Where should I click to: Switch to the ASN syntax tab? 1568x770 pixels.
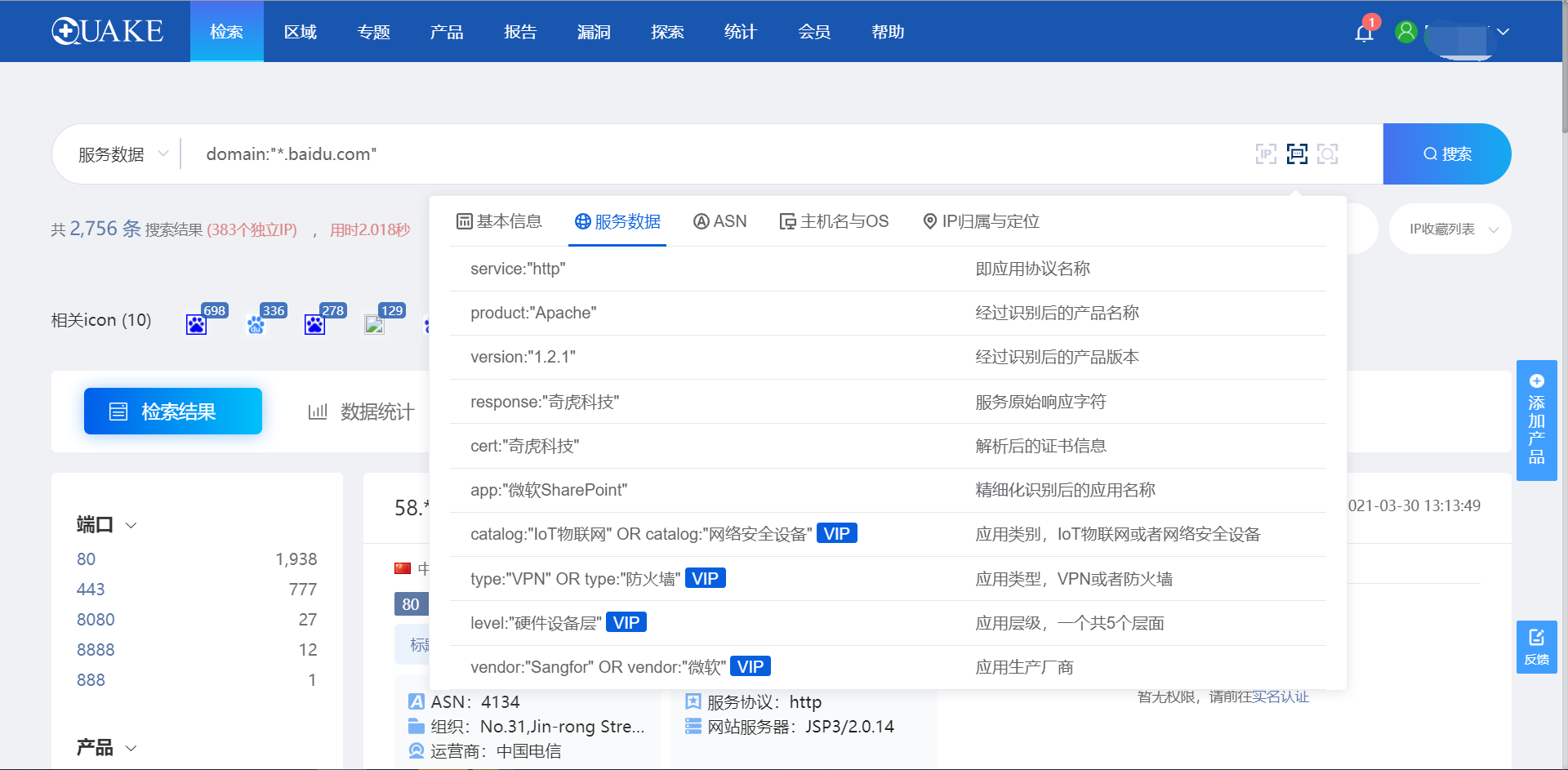point(719,221)
